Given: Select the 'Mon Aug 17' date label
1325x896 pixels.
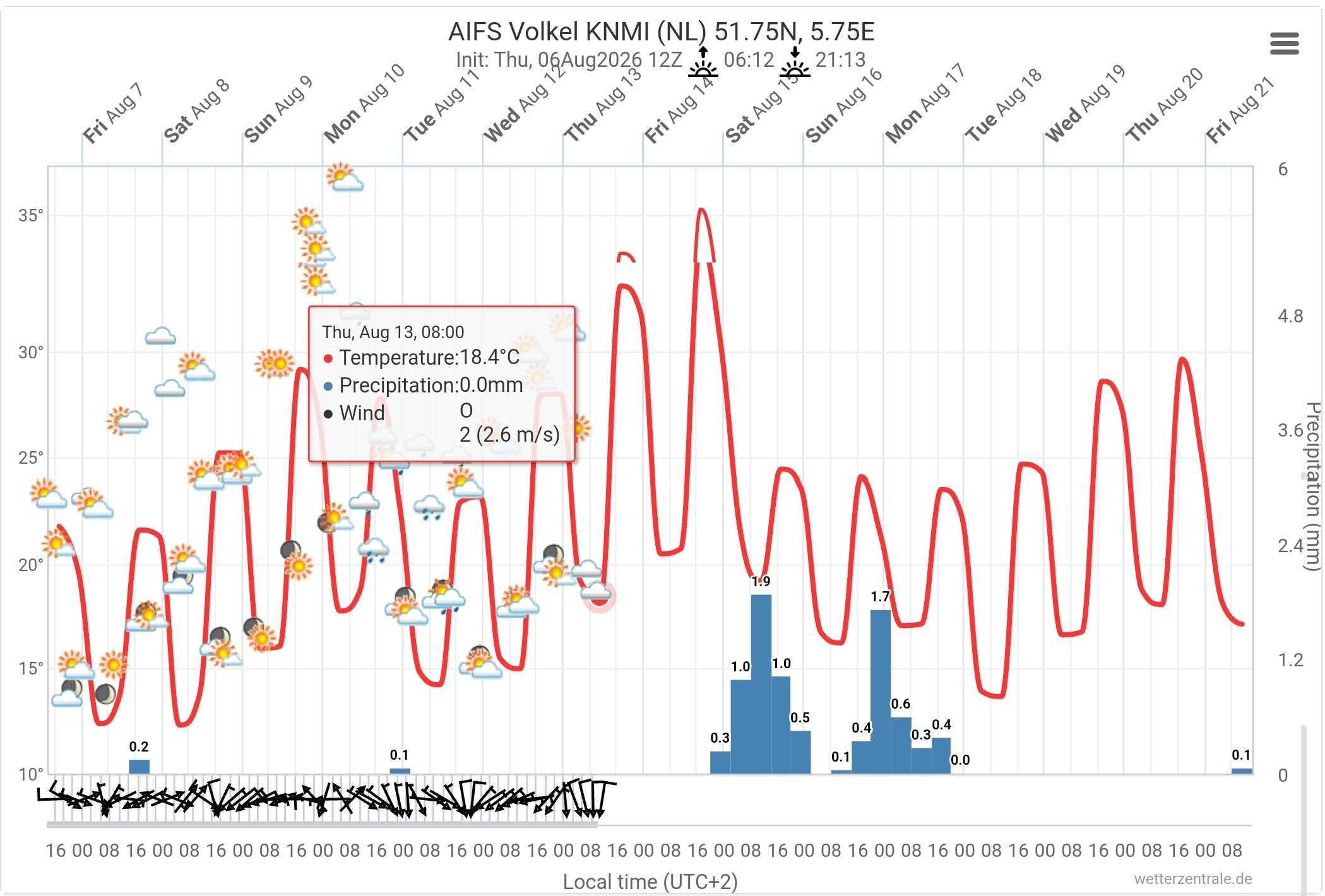Looking at the screenshot, I should [x=925, y=104].
